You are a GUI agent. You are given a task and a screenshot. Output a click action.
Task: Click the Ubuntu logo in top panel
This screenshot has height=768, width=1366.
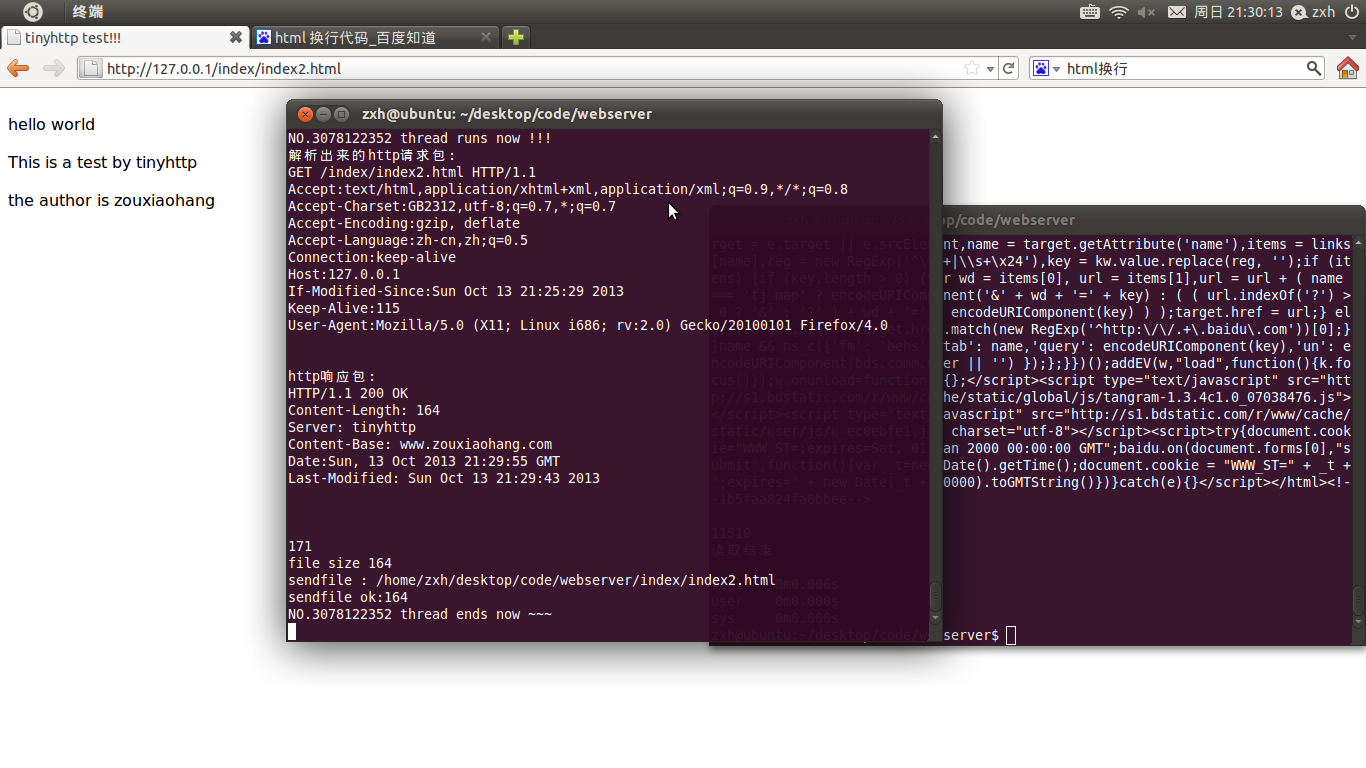click(x=32, y=12)
